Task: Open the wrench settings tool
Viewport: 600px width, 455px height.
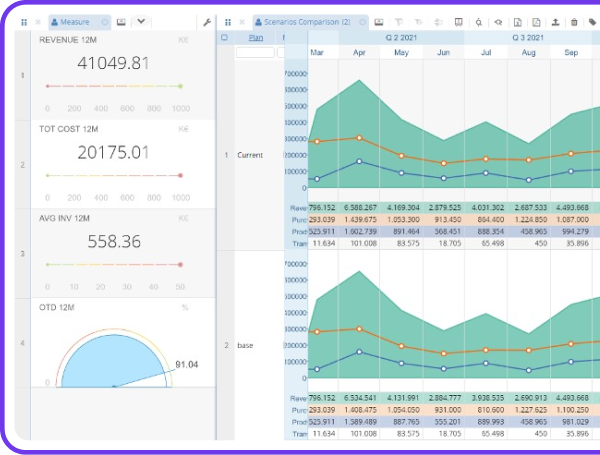Action: click(x=207, y=22)
